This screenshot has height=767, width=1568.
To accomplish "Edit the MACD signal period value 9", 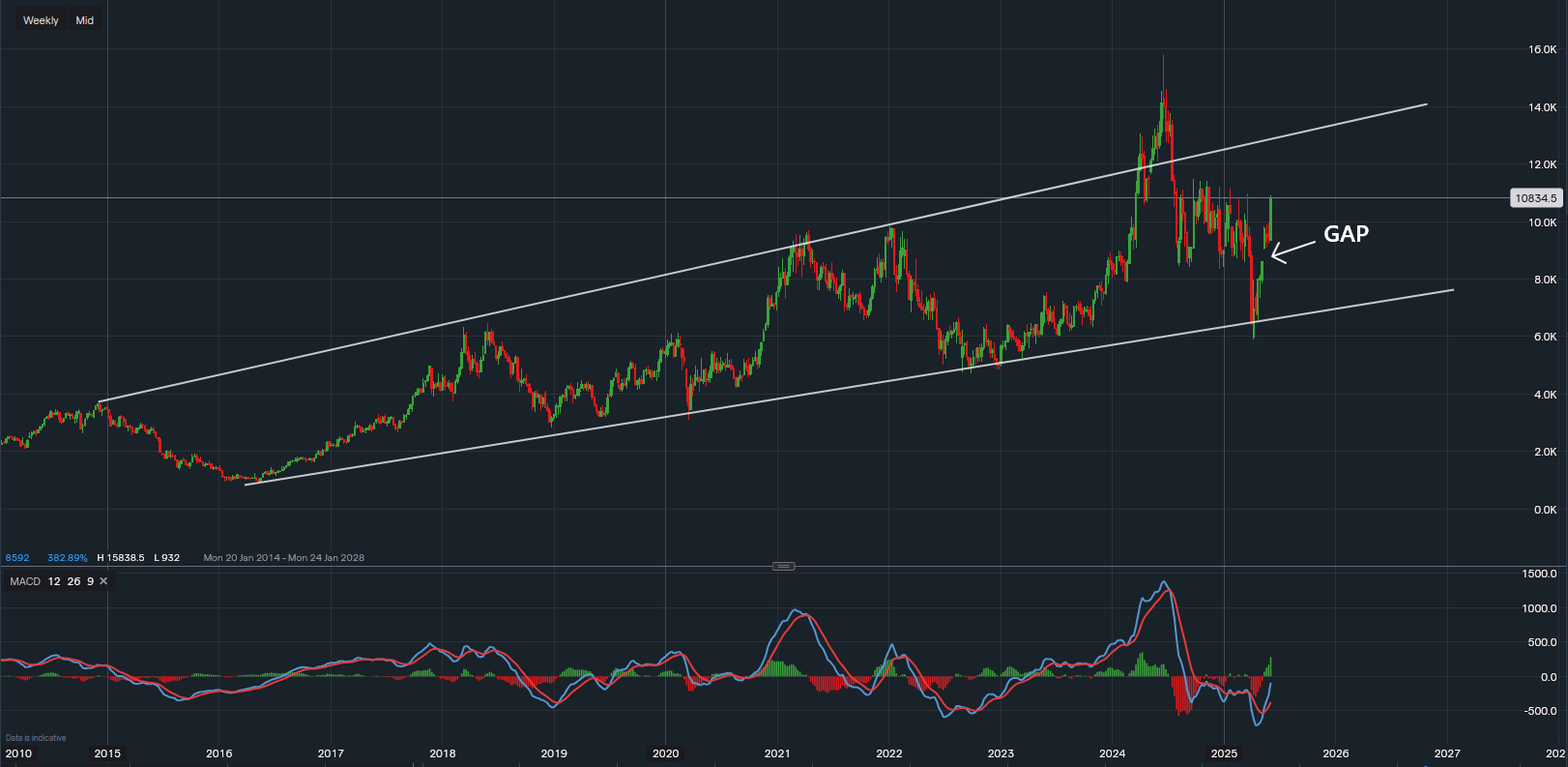I will click(90, 581).
